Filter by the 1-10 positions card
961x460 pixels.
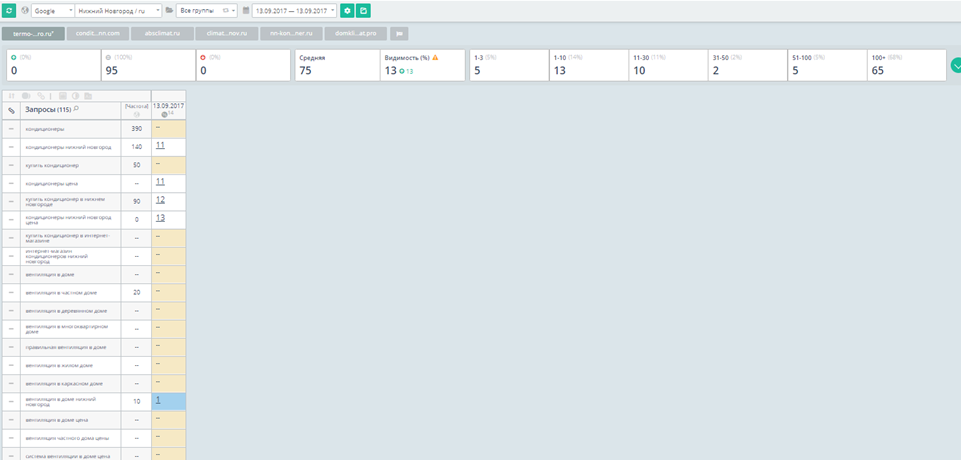[x=588, y=65]
